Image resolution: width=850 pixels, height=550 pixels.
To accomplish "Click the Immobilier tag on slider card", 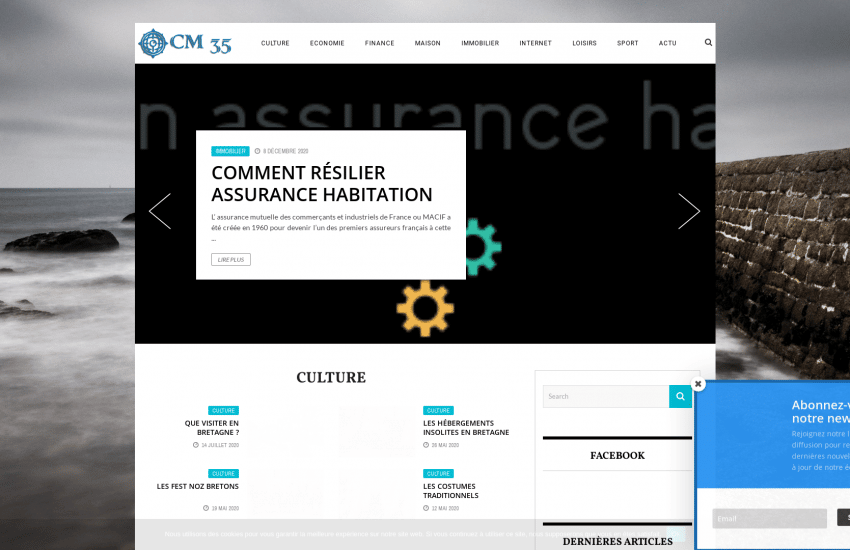I will click(x=230, y=151).
